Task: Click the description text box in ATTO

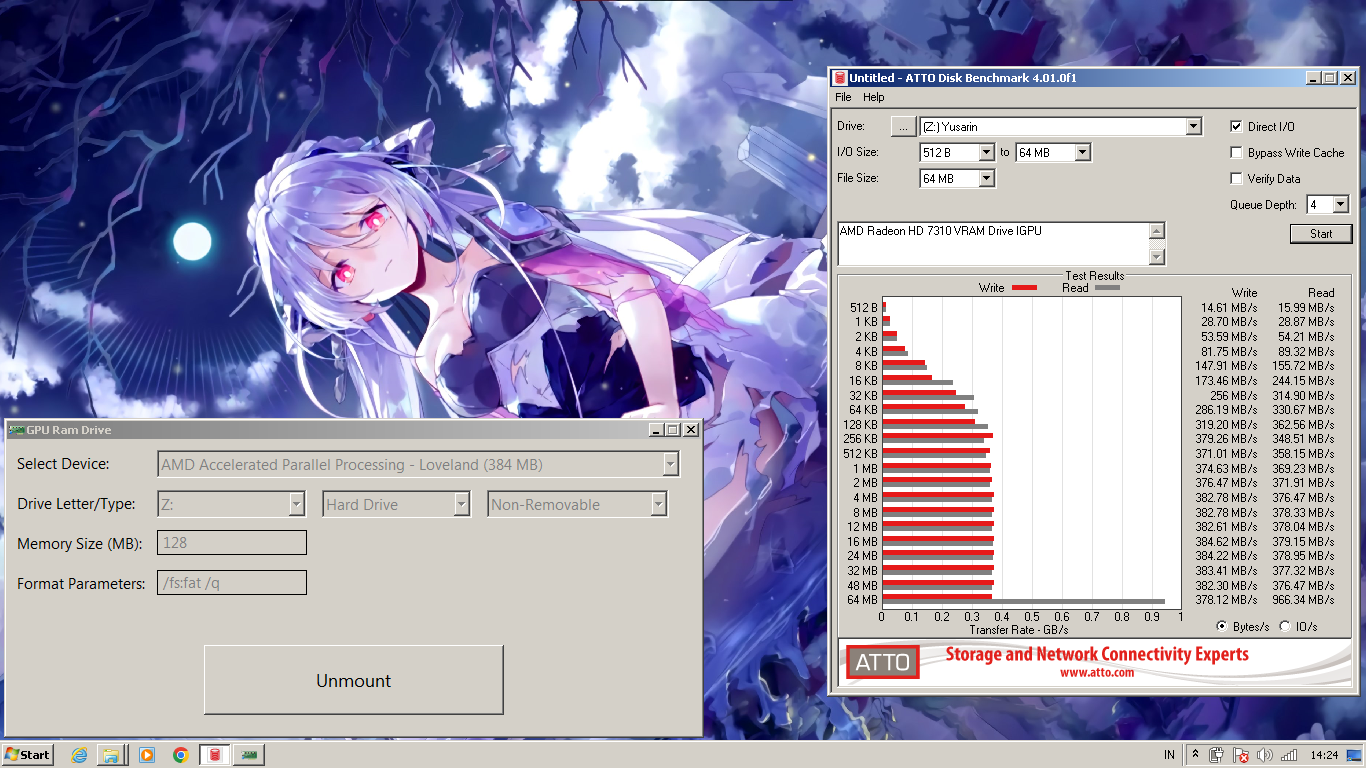Action: coord(993,244)
